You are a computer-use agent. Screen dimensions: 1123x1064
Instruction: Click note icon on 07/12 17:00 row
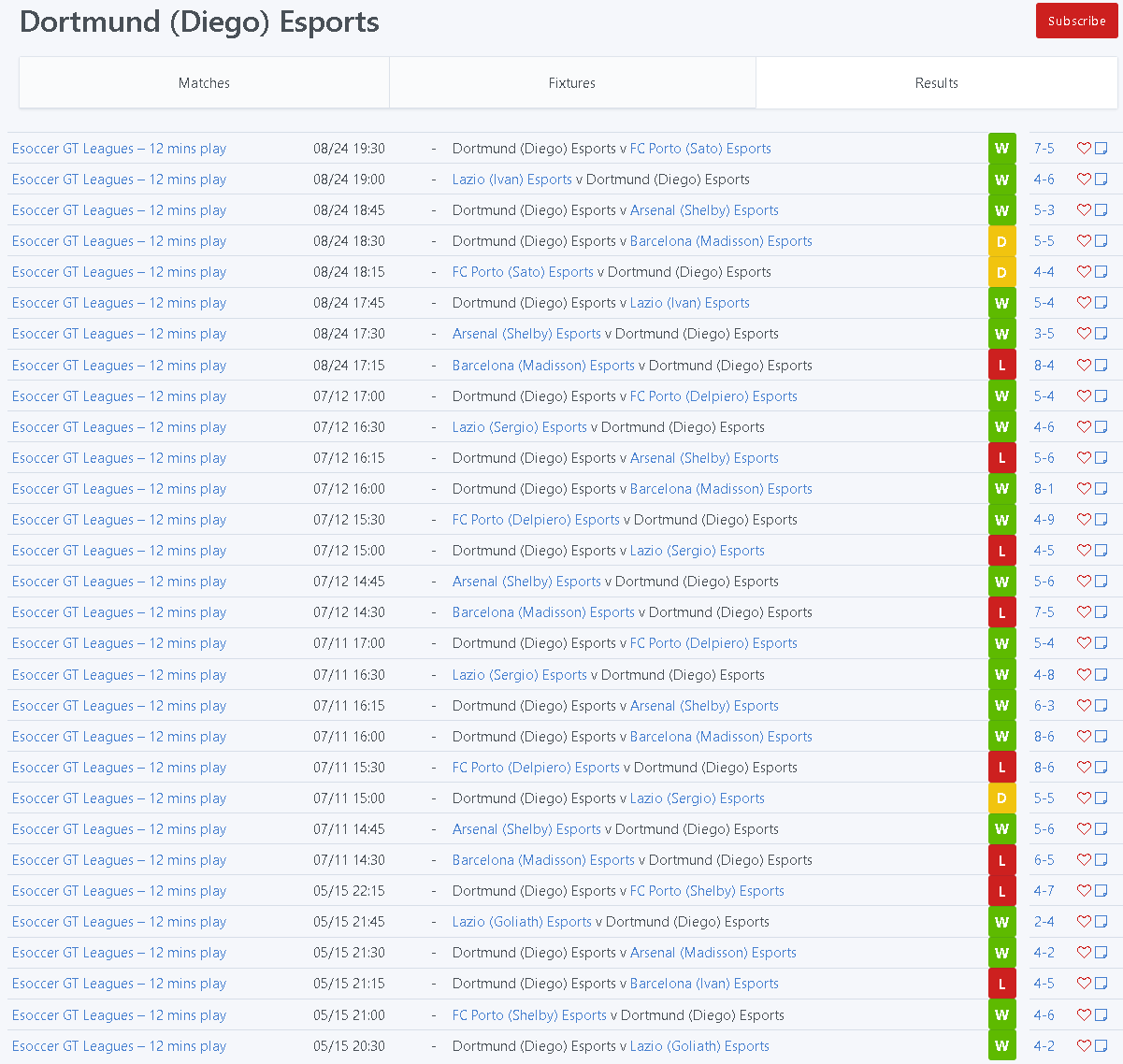tap(1101, 395)
